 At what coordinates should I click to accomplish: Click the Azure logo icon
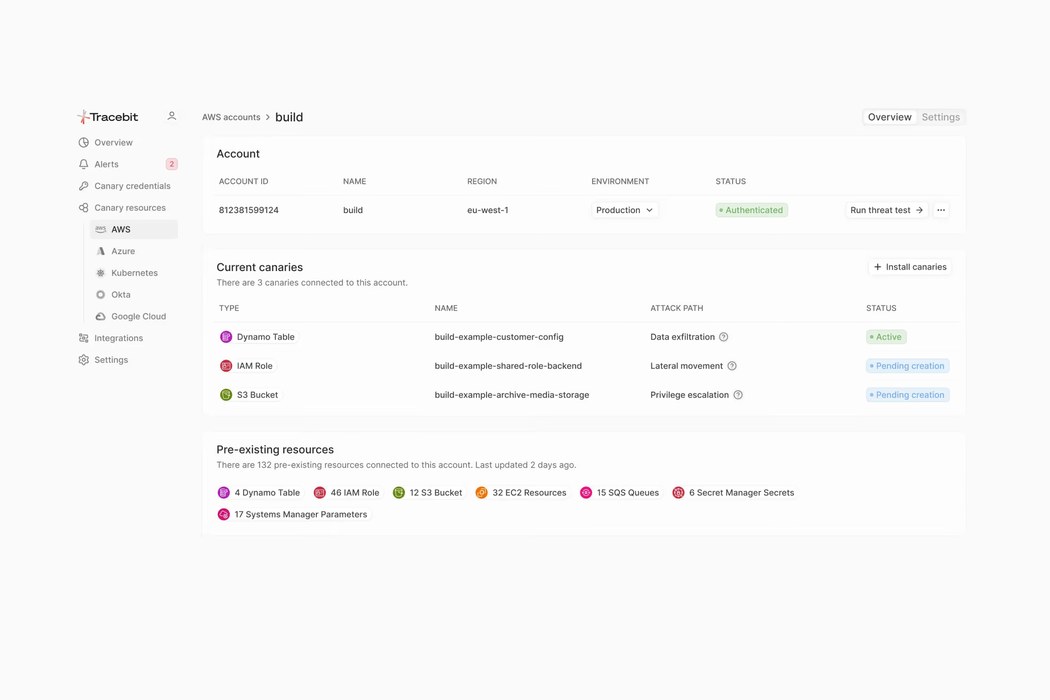(100, 251)
